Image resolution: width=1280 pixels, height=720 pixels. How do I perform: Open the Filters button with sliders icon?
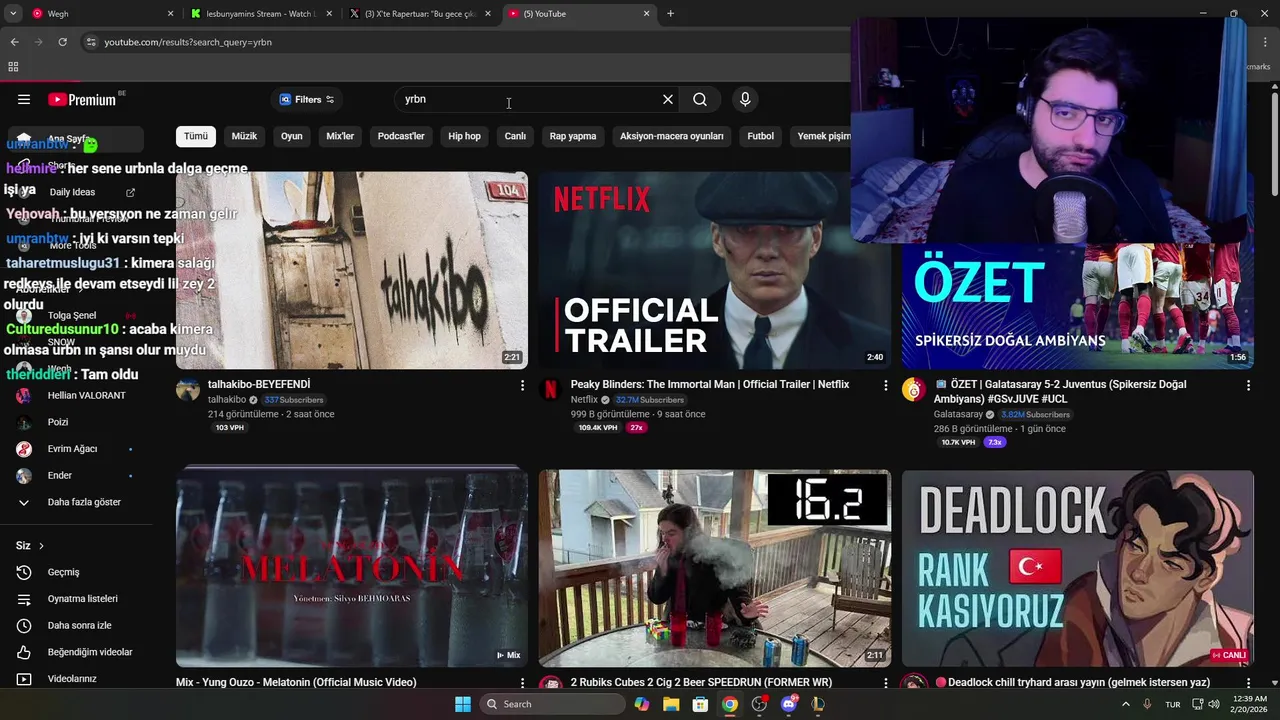pos(307,99)
